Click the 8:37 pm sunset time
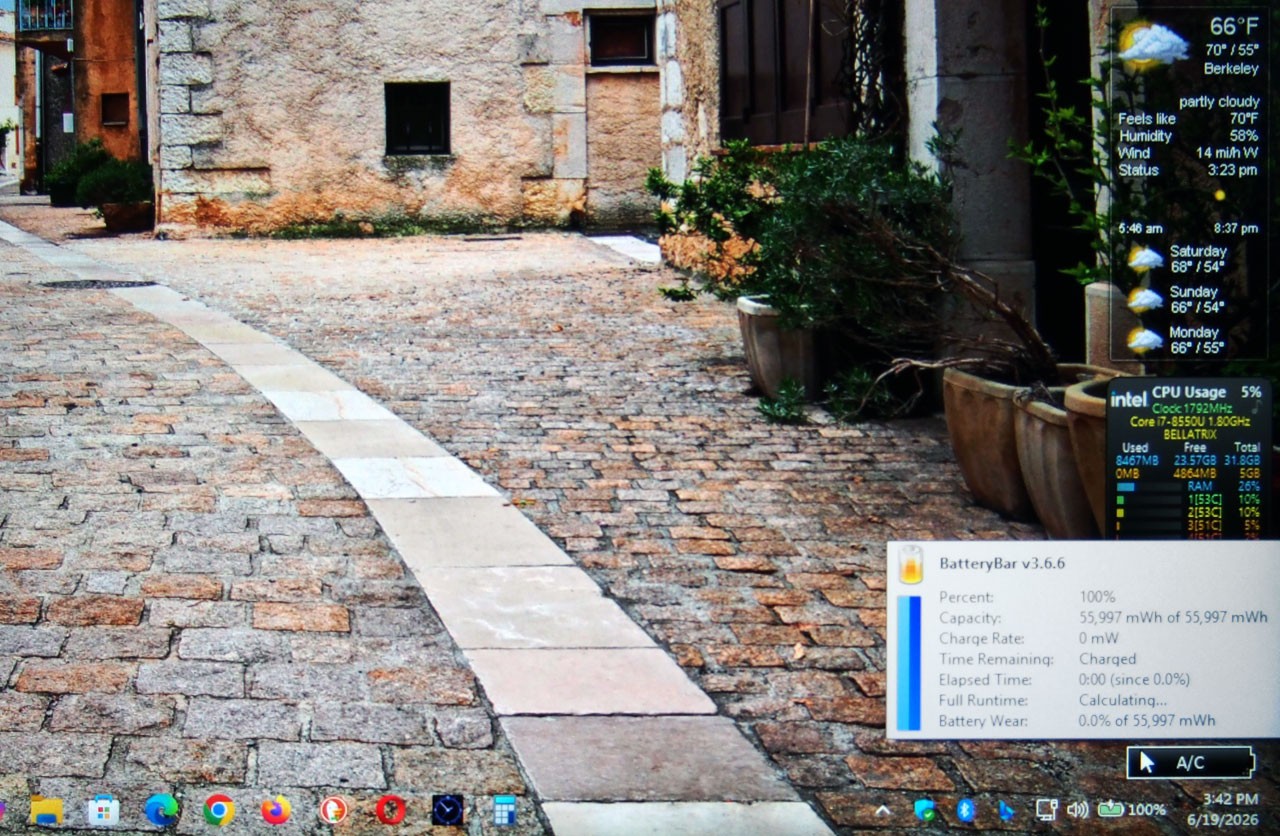 (1235, 228)
